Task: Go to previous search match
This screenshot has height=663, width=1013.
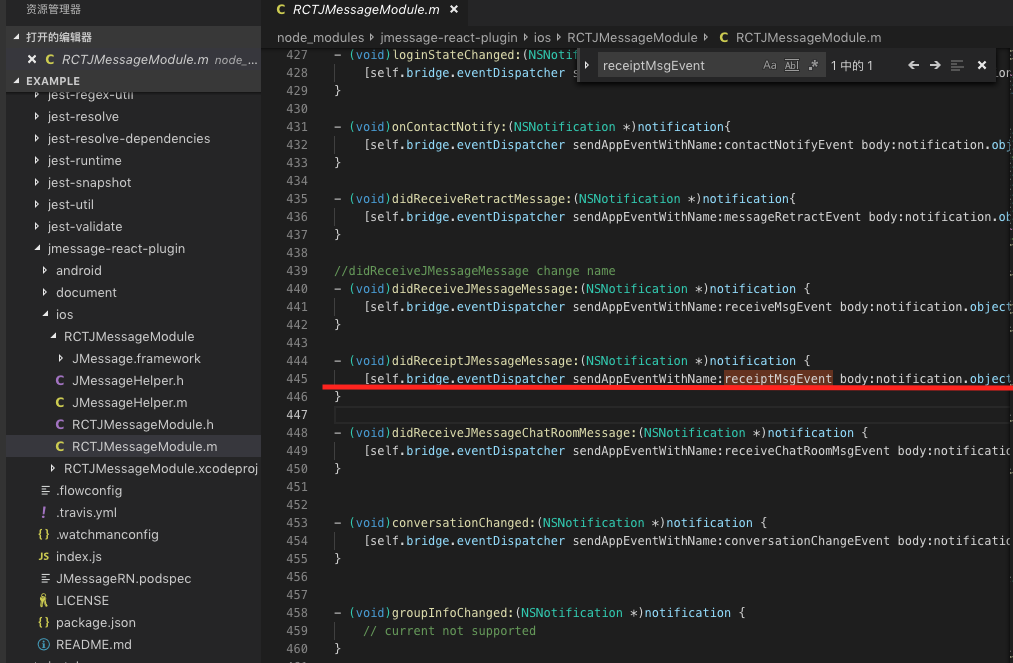Action: pyautogui.click(x=914, y=65)
